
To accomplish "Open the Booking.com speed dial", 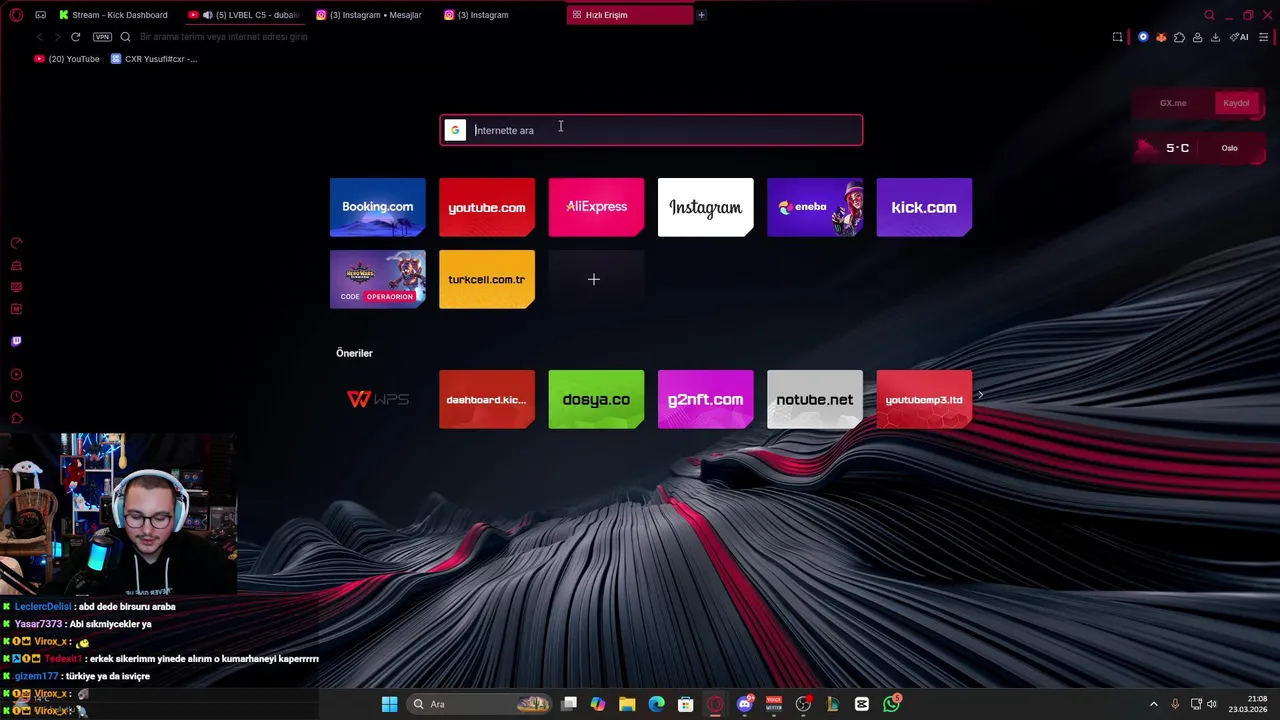I will click(377, 207).
